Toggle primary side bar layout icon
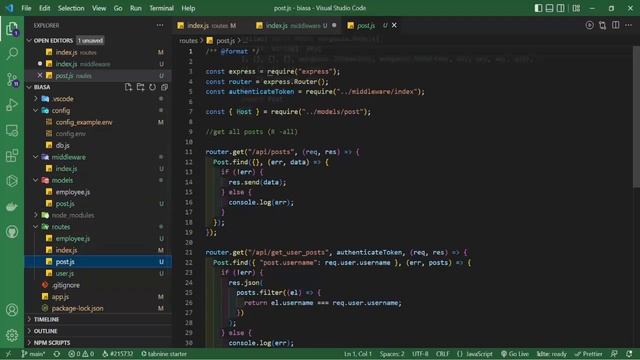Image resolution: width=640 pixels, height=360 pixels. (538, 8)
